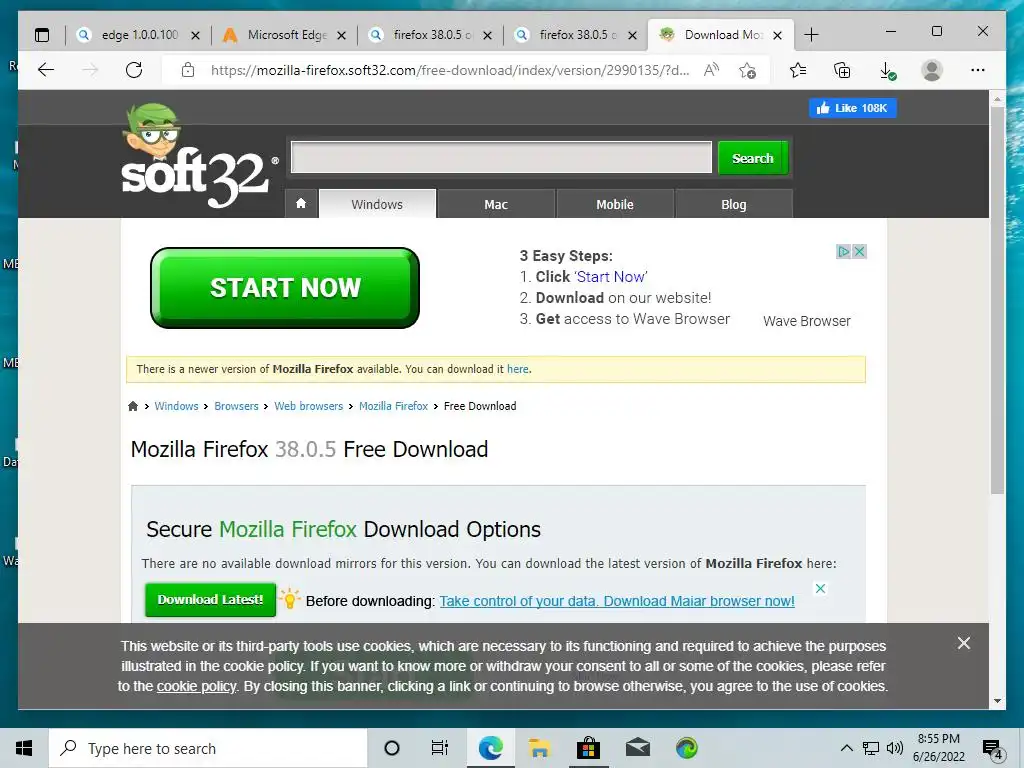Image resolution: width=1024 pixels, height=768 pixels.
Task: Open Read Aloud in address bar
Action: tap(711, 70)
